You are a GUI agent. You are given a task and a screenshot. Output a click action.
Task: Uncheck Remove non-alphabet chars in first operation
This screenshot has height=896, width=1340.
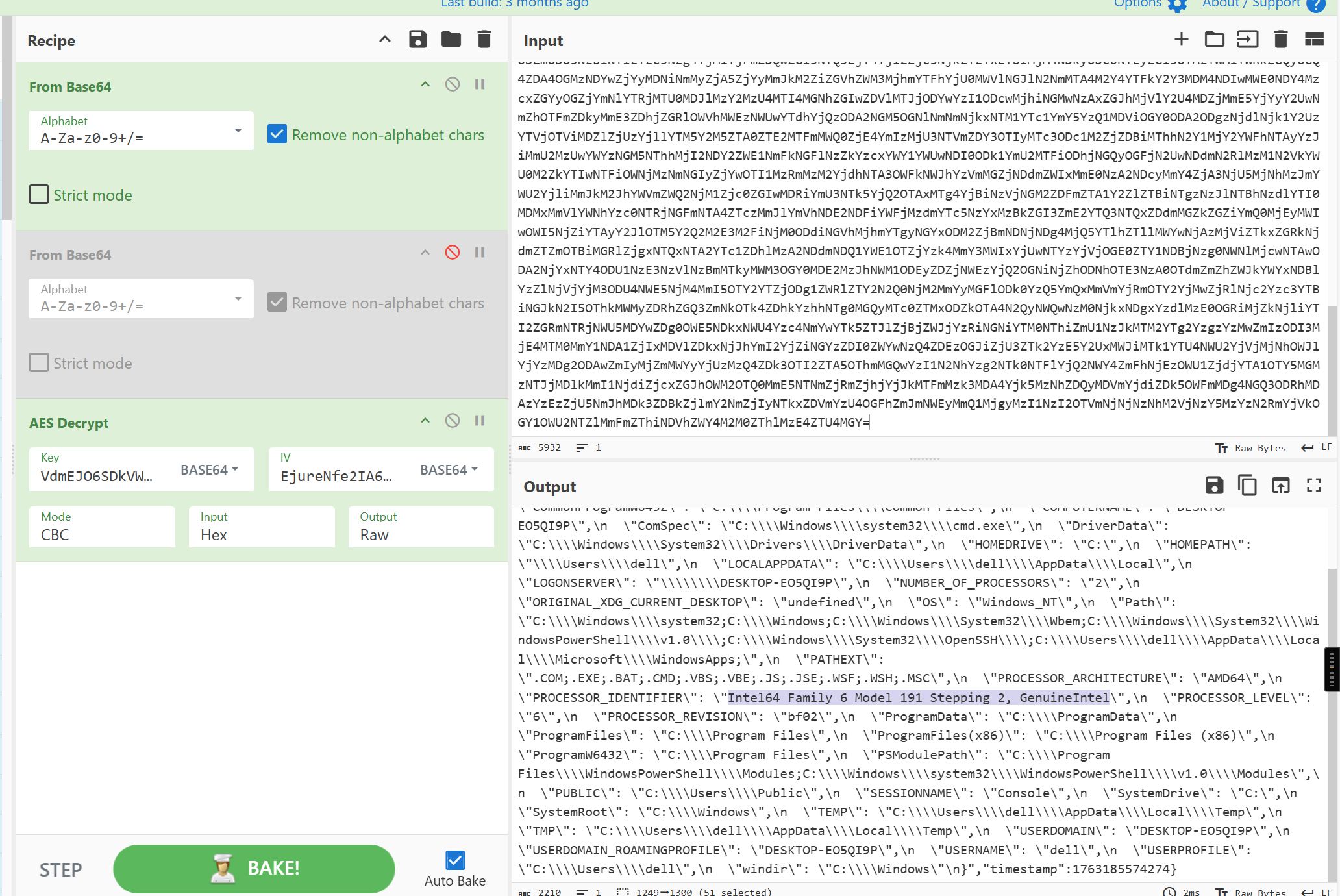[x=277, y=134]
